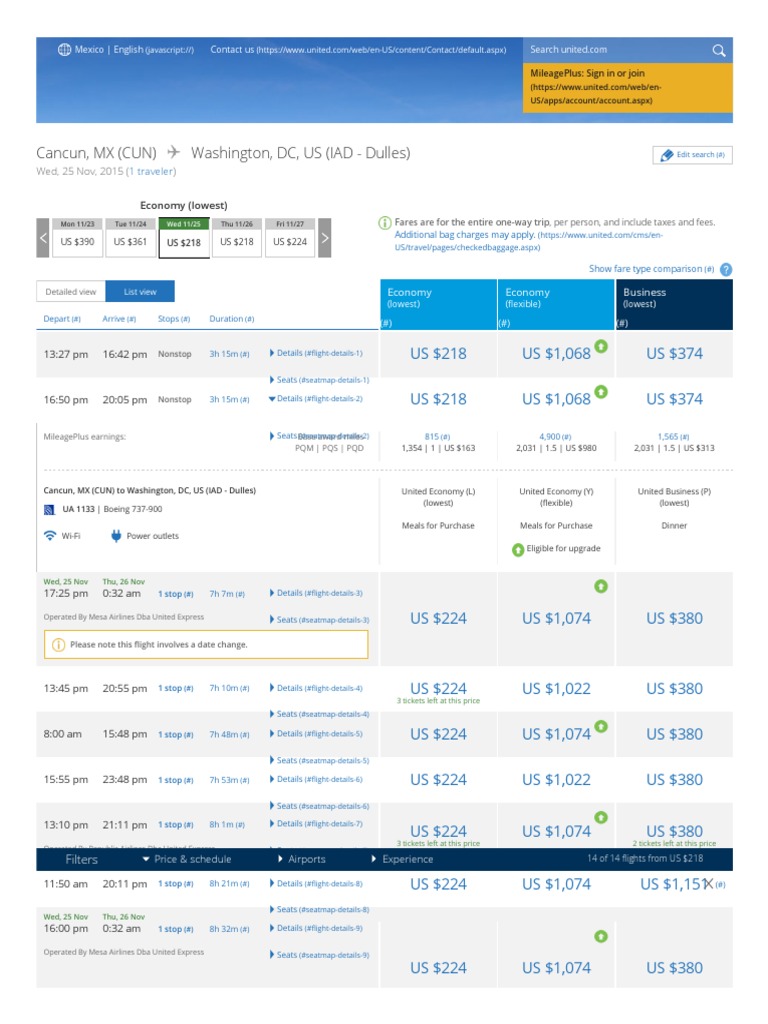This screenshot has height=1024, width=768.
Task: Sort flights by the Duration column
Action: 231,319
